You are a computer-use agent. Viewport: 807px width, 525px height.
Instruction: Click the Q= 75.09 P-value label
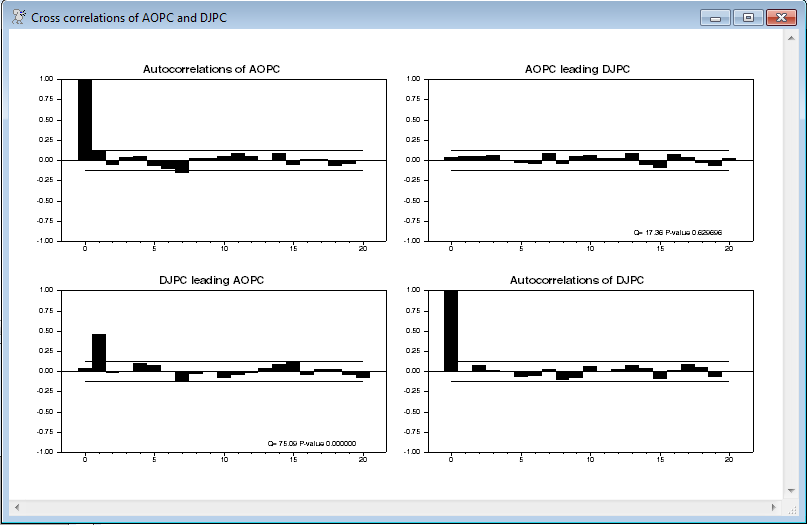tap(311, 443)
